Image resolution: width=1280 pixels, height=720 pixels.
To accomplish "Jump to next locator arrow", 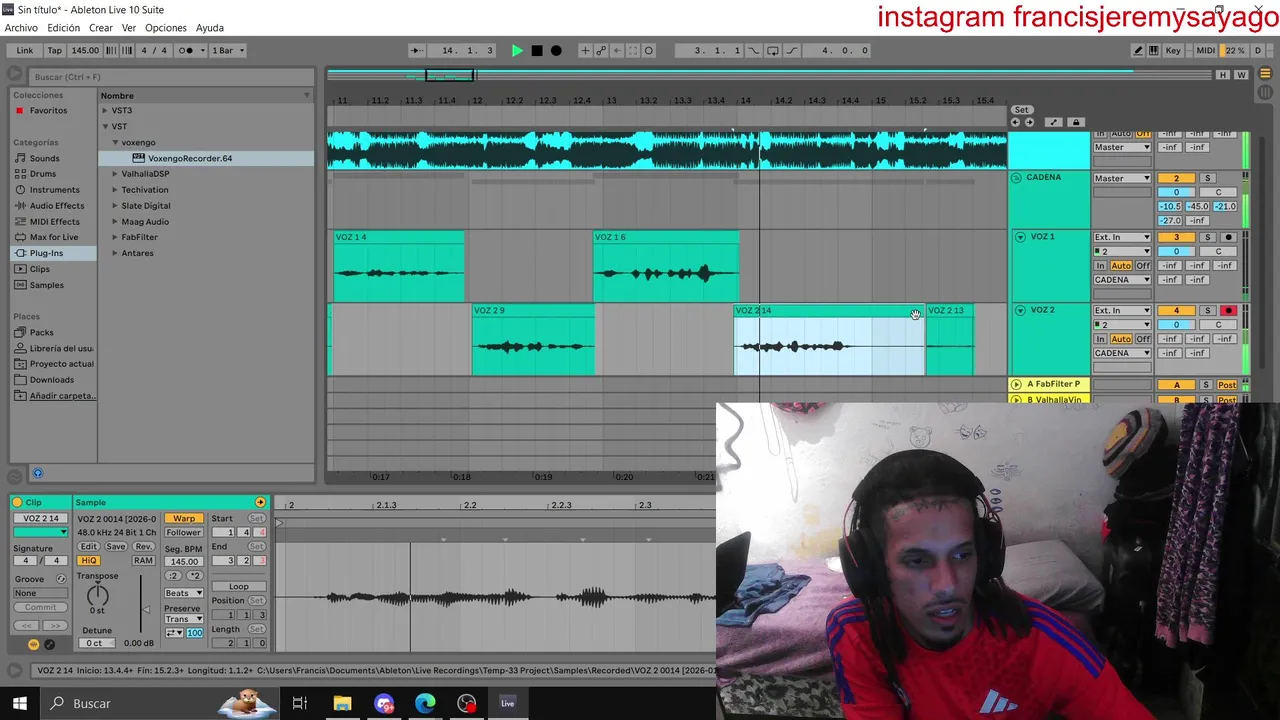I will [1029, 122].
